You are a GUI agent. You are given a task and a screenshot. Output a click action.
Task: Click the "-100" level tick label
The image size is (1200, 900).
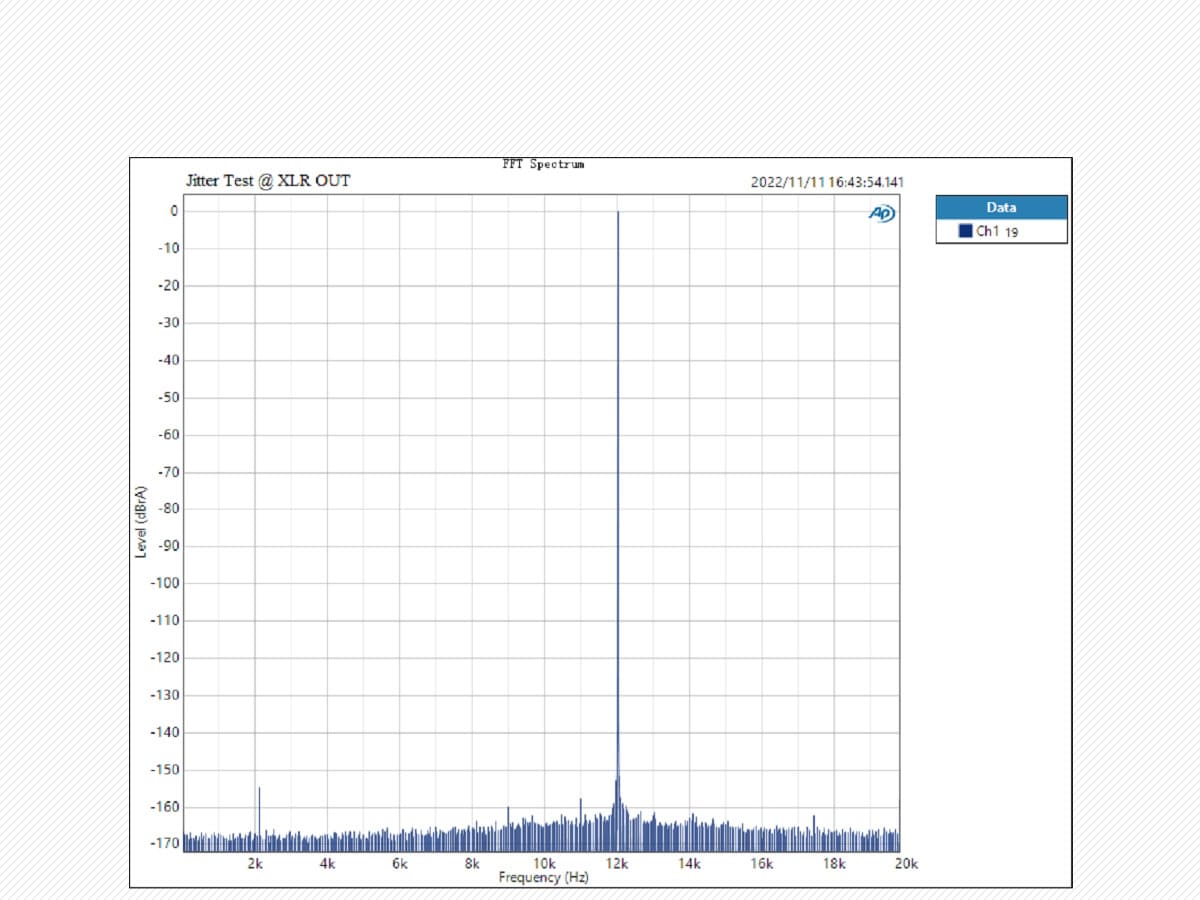click(x=165, y=583)
